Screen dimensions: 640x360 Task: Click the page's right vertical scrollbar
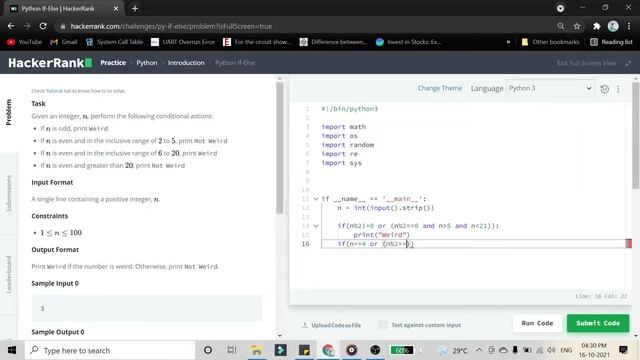636,135
